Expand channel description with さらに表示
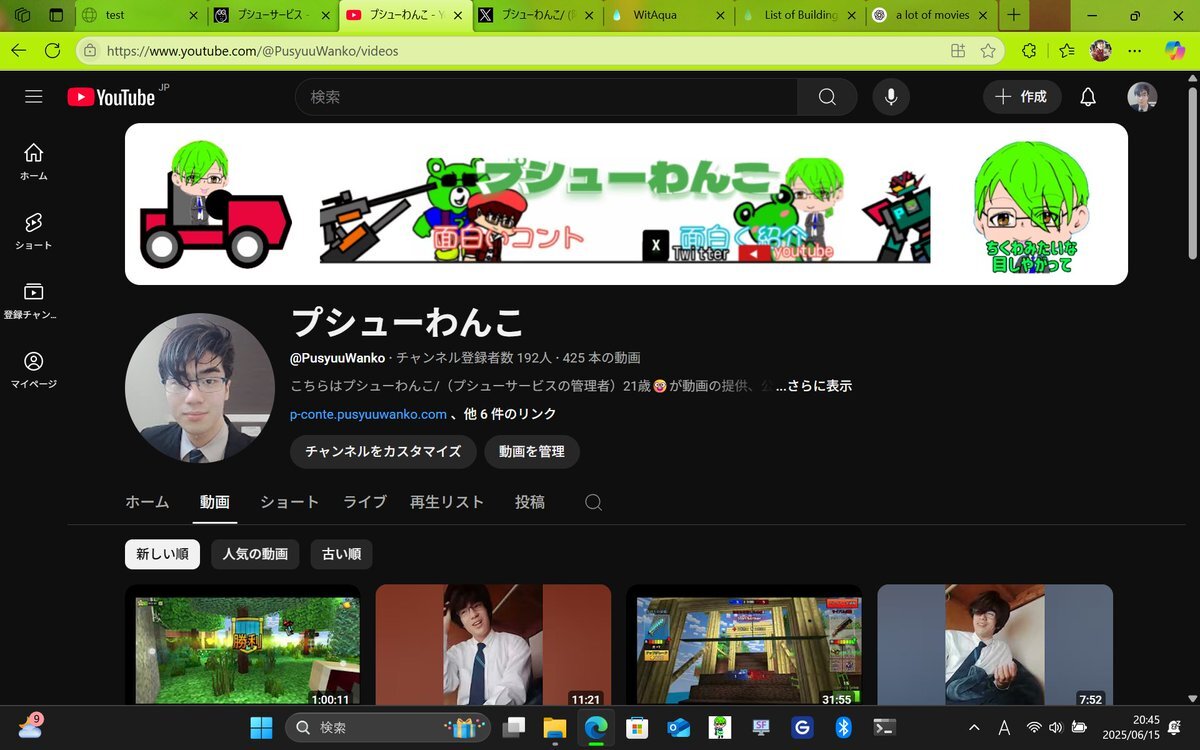 click(814, 386)
